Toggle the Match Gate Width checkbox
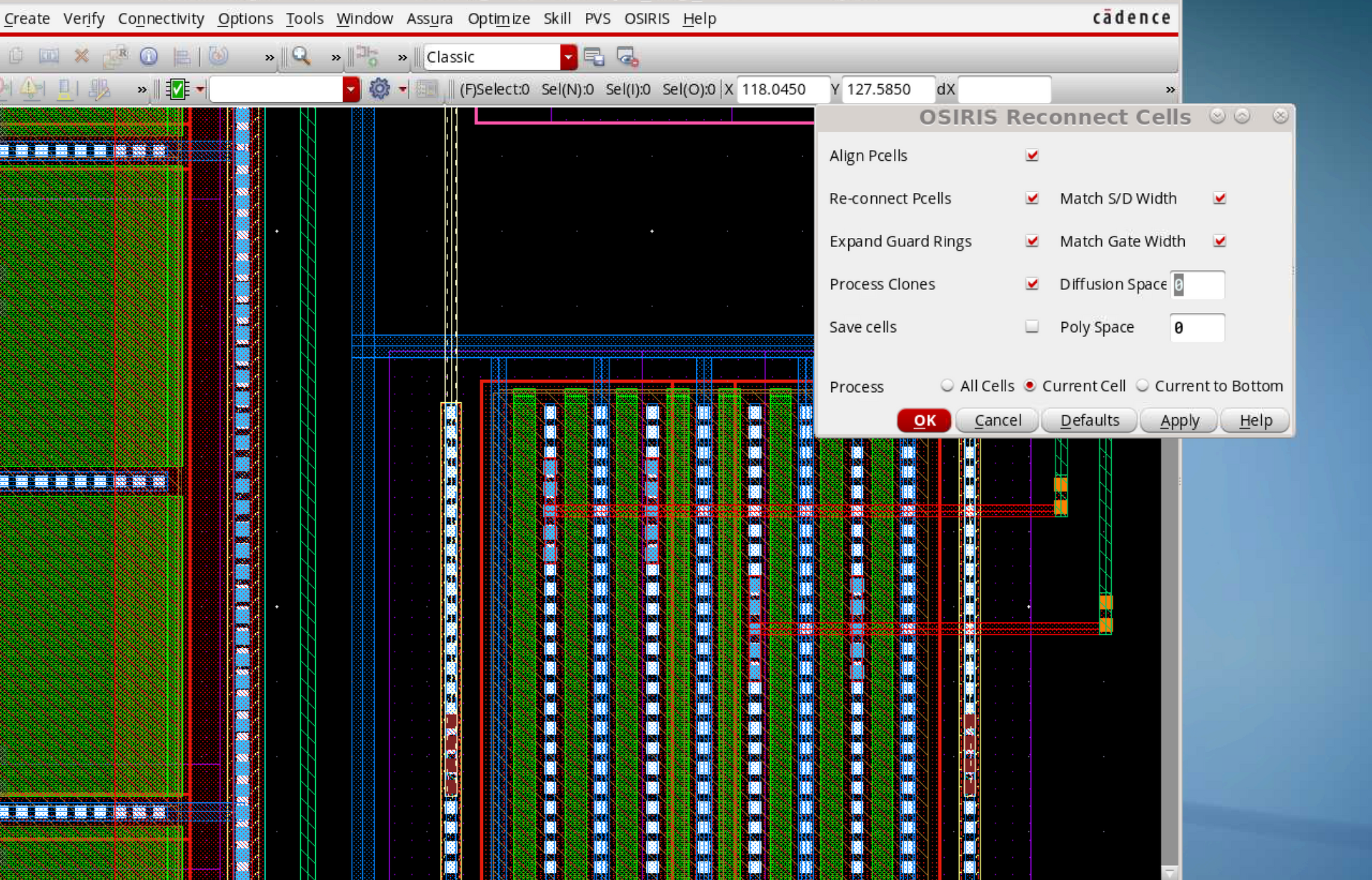The image size is (1372, 880). coord(1220,241)
